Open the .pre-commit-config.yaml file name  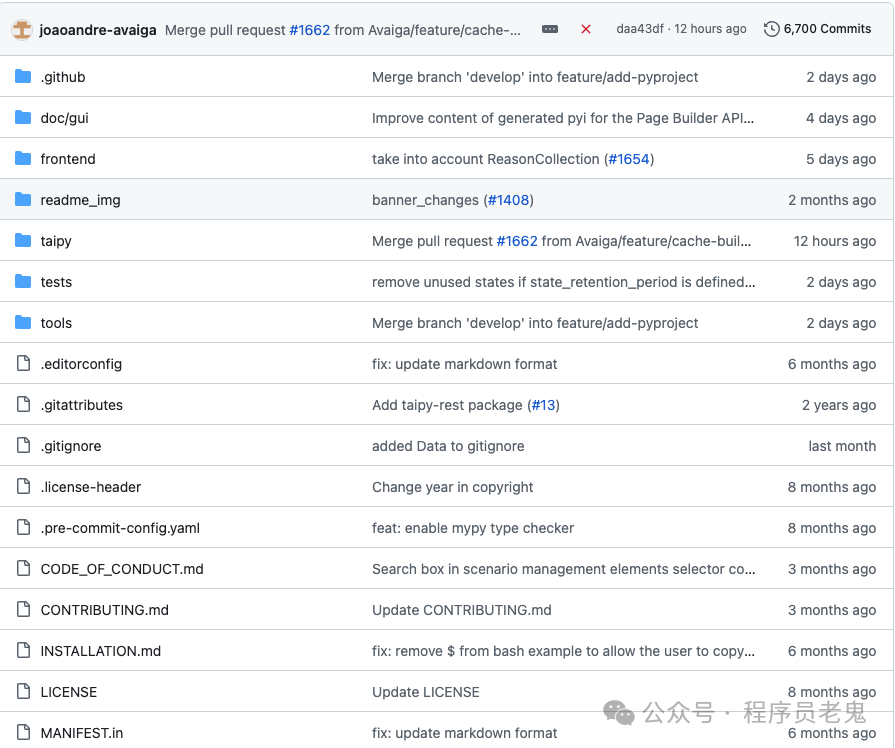[x=120, y=528]
